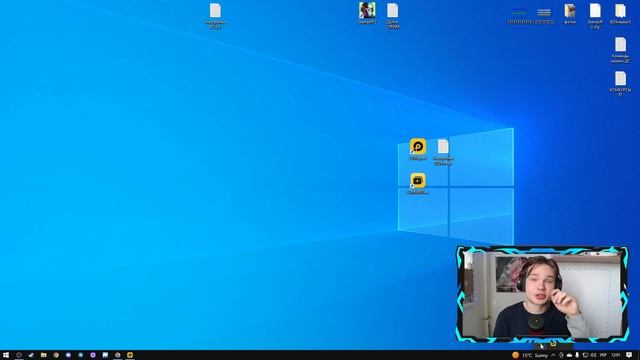Open the weather widget showing 15°C Sunny
This screenshot has width=640, height=360.
click(530, 355)
